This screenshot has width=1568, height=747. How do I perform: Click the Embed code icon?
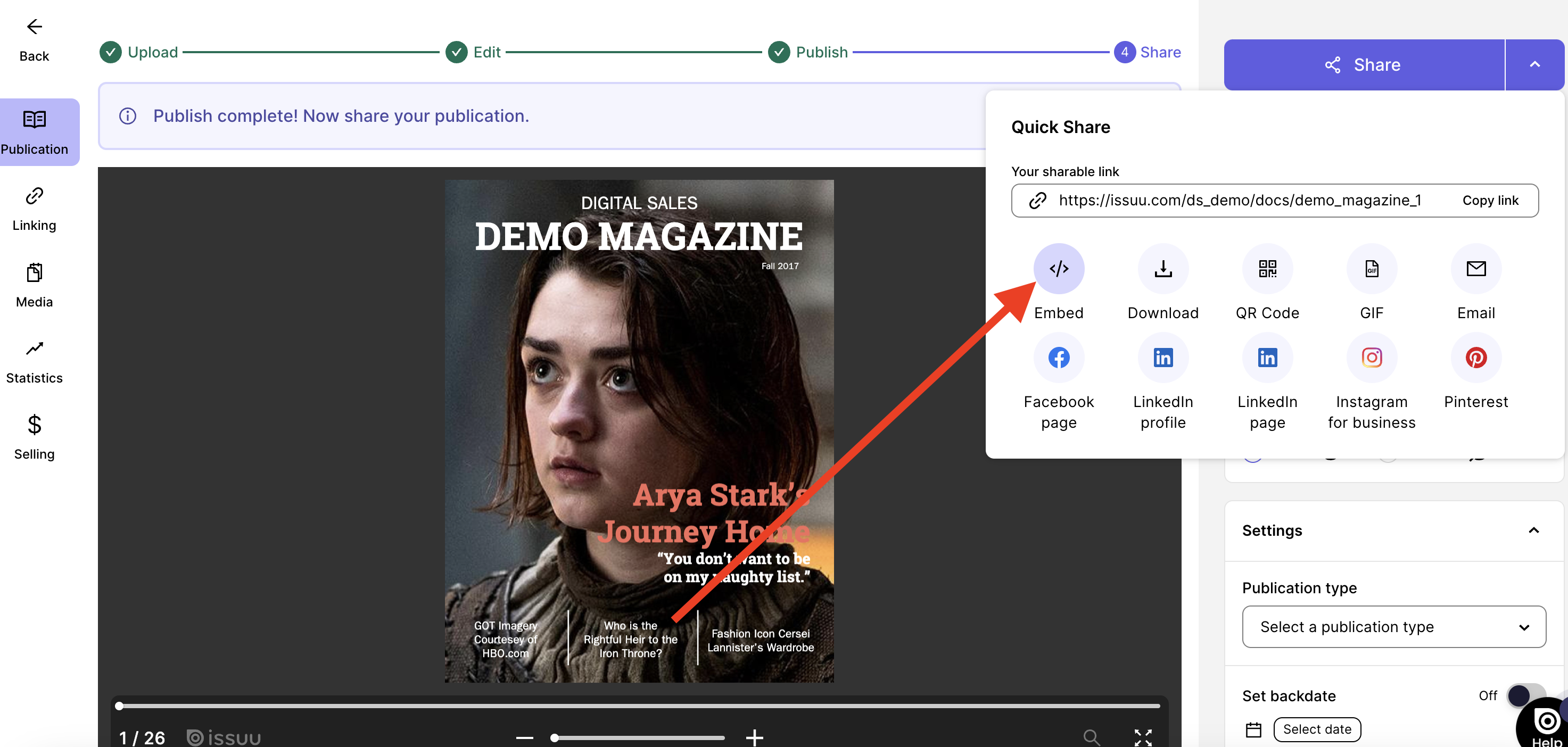[x=1059, y=268]
